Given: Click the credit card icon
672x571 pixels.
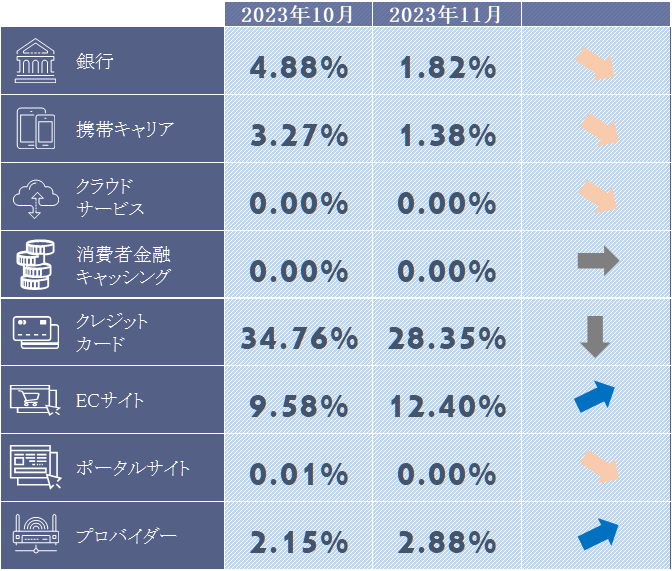Looking at the screenshot, I should [36, 331].
